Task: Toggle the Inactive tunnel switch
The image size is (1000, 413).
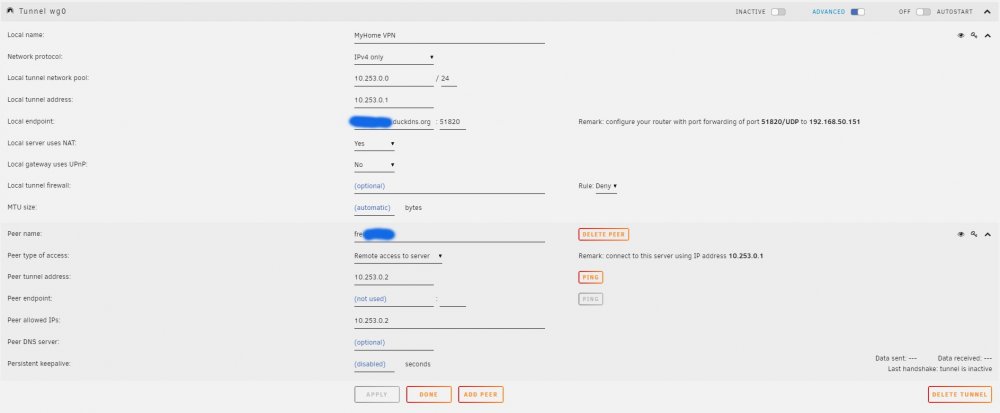Action: [778, 11]
